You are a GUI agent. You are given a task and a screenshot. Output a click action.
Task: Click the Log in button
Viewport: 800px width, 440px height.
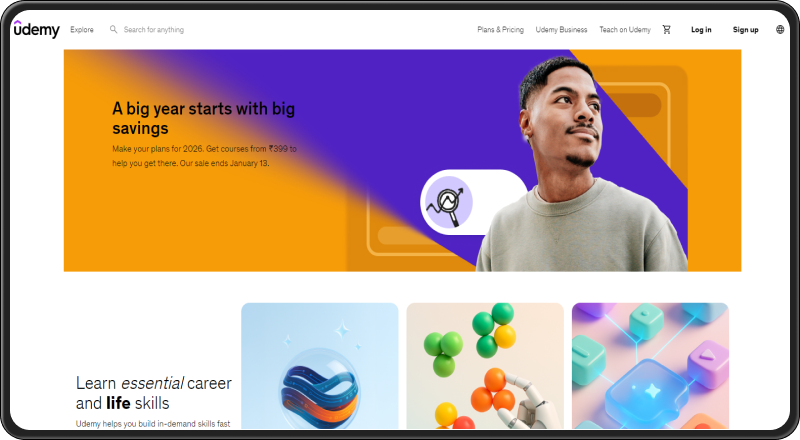(x=701, y=30)
